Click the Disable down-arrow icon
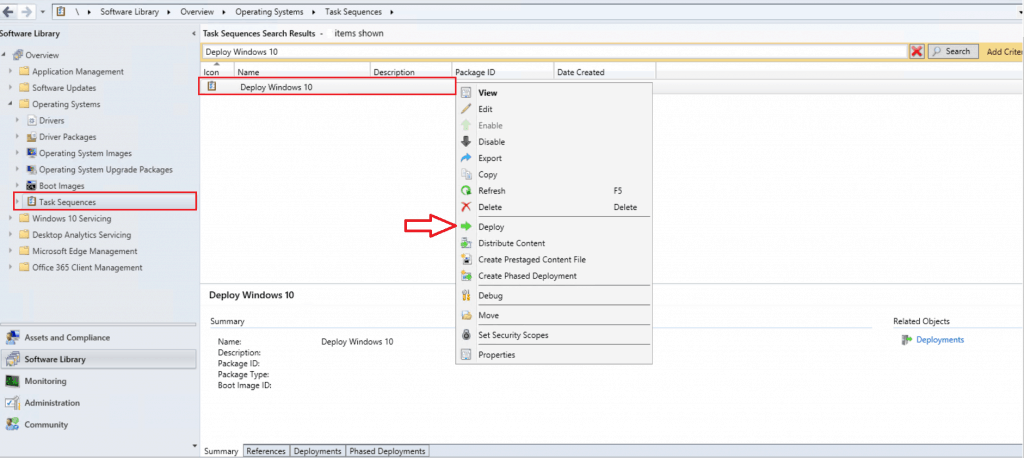The height and width of the screenshot is (458, 1024). point(466,142)
